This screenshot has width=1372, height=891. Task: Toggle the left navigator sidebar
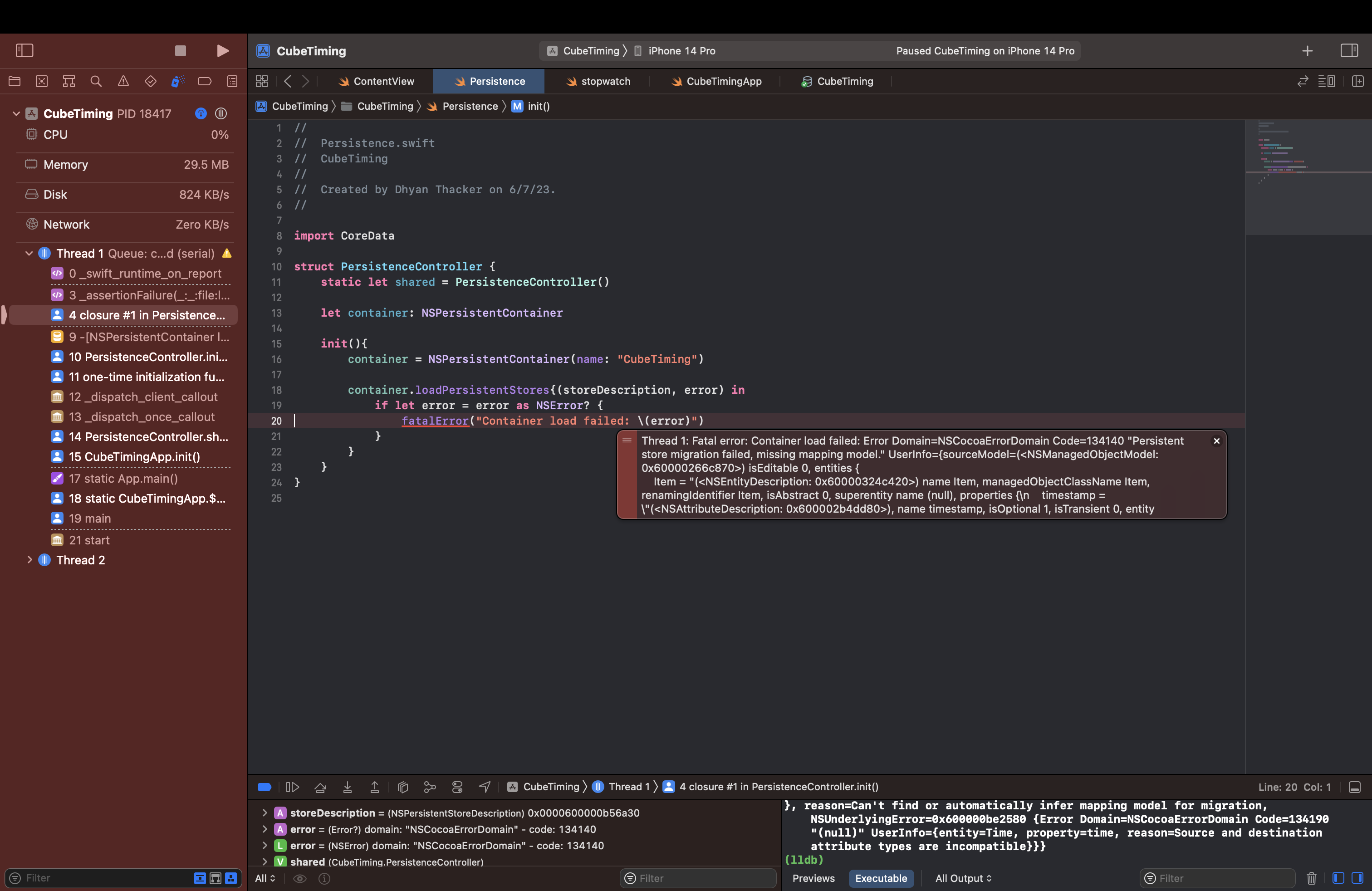point(24,51)
